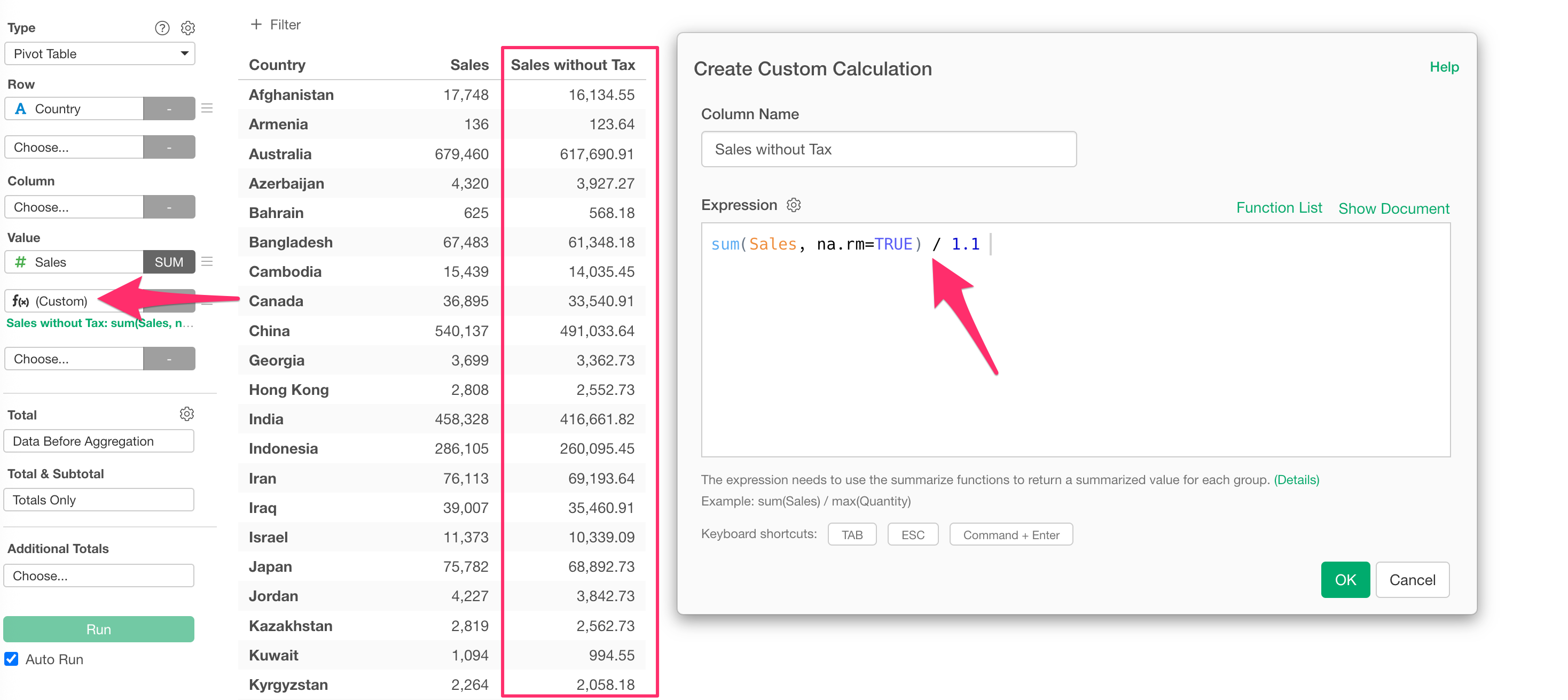
Task: Open the Pivot Table type dropdown
Action: click(x=99, y=53)
